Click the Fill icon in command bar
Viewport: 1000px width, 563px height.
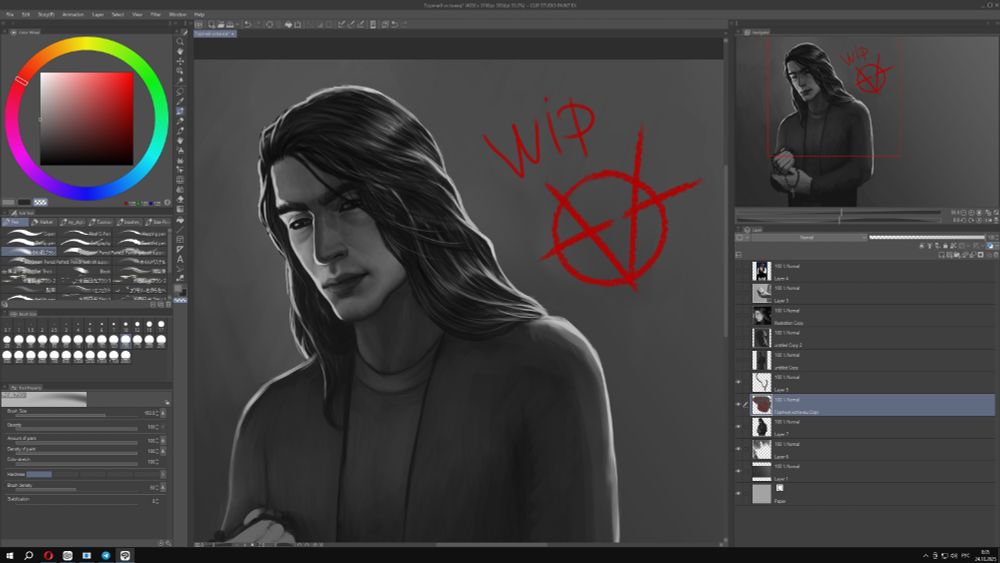coord(288,24)
